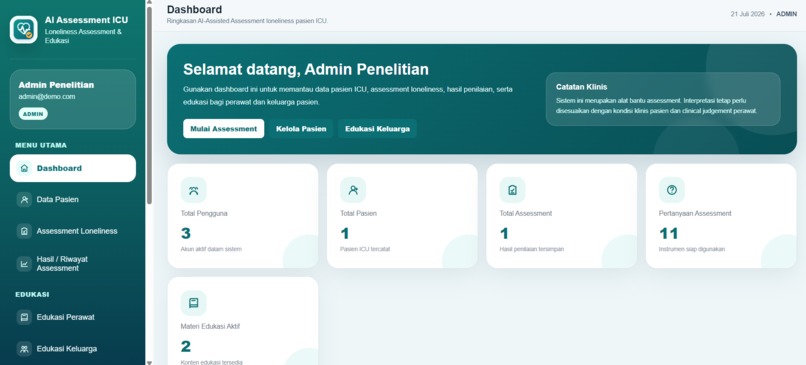Click the Total Pengguna value 3
This screenshot has height=365, width=806.
pyautogui.click(x=186, y=233)
